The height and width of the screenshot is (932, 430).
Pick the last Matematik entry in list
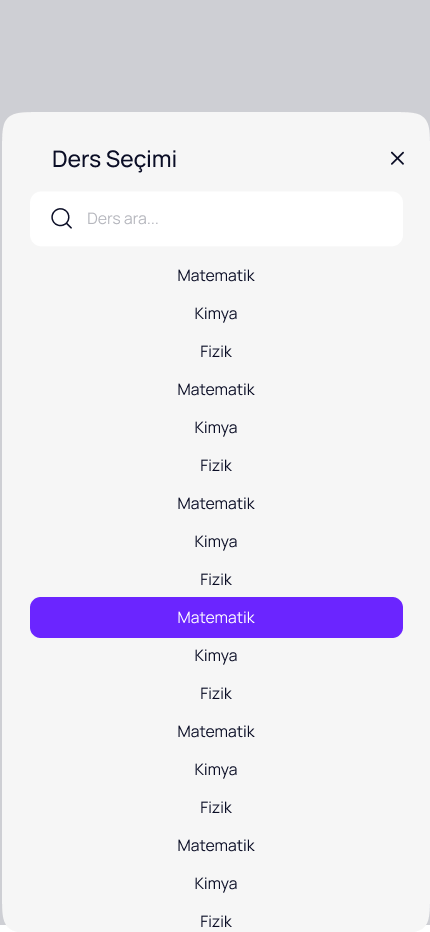216,846
